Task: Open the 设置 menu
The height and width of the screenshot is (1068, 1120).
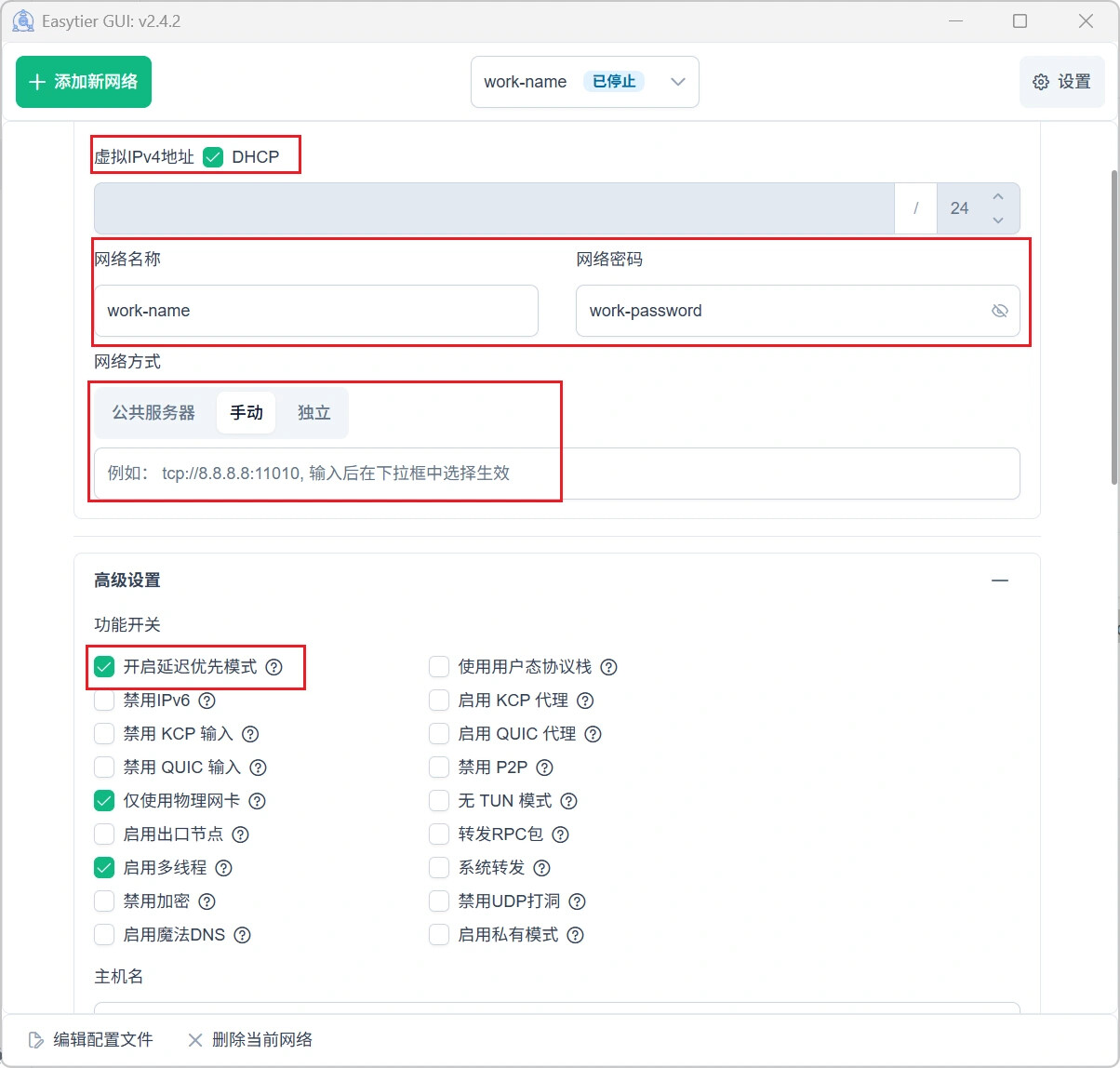Action: [1062, 82]
